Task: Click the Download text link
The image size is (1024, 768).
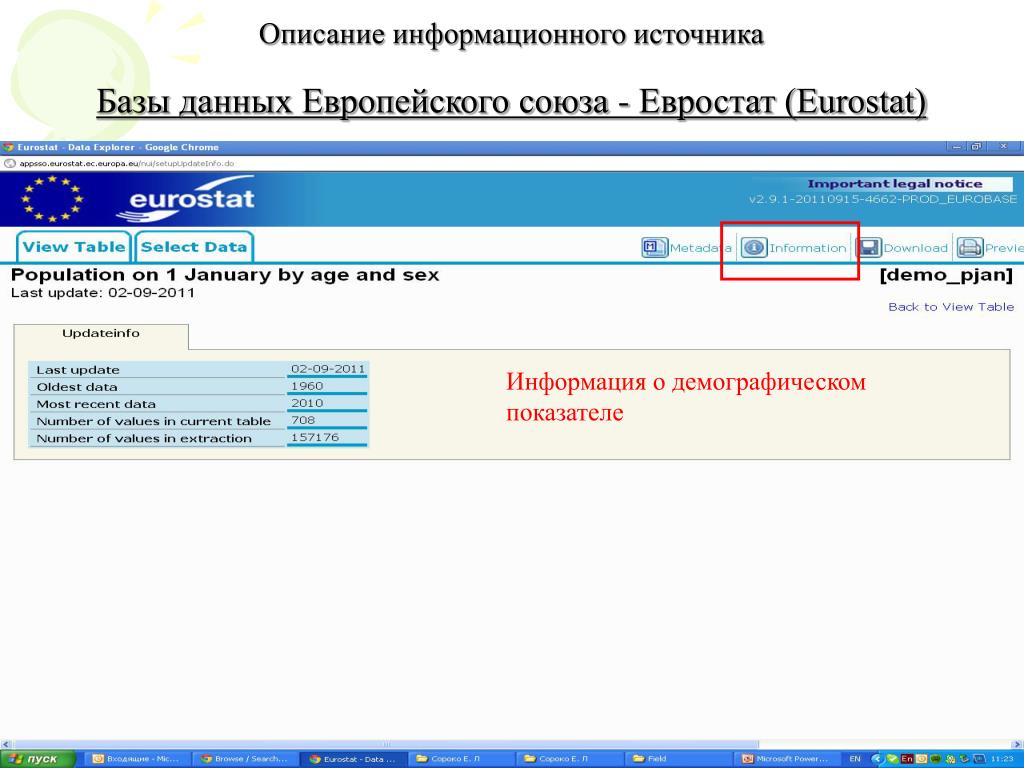Action: pyautogui.click(x=915, y=248)
